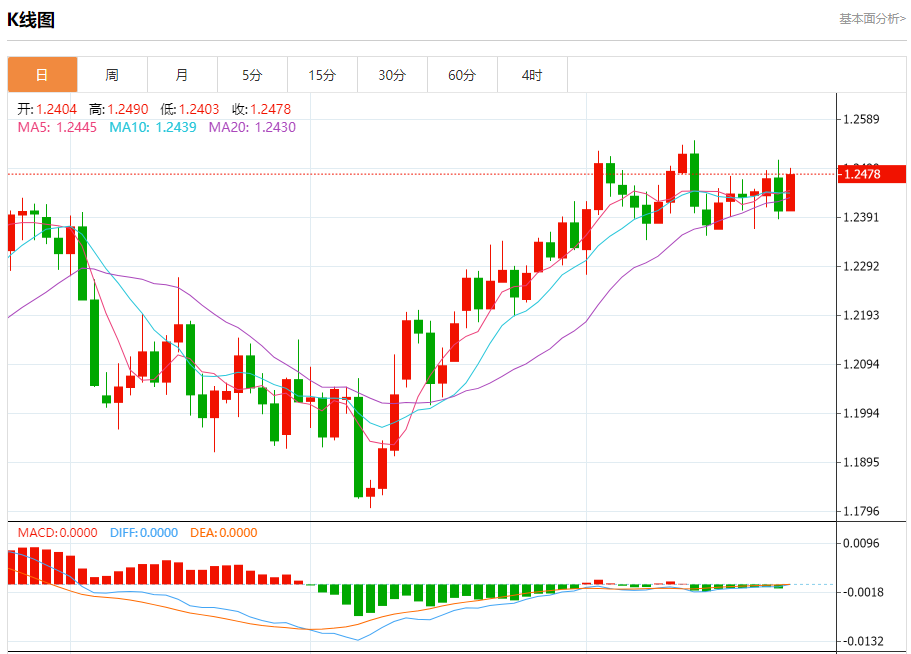Click the 开:1.2404 open value
Viewport: 911px width, 654px height.
(x=47, y=109)
